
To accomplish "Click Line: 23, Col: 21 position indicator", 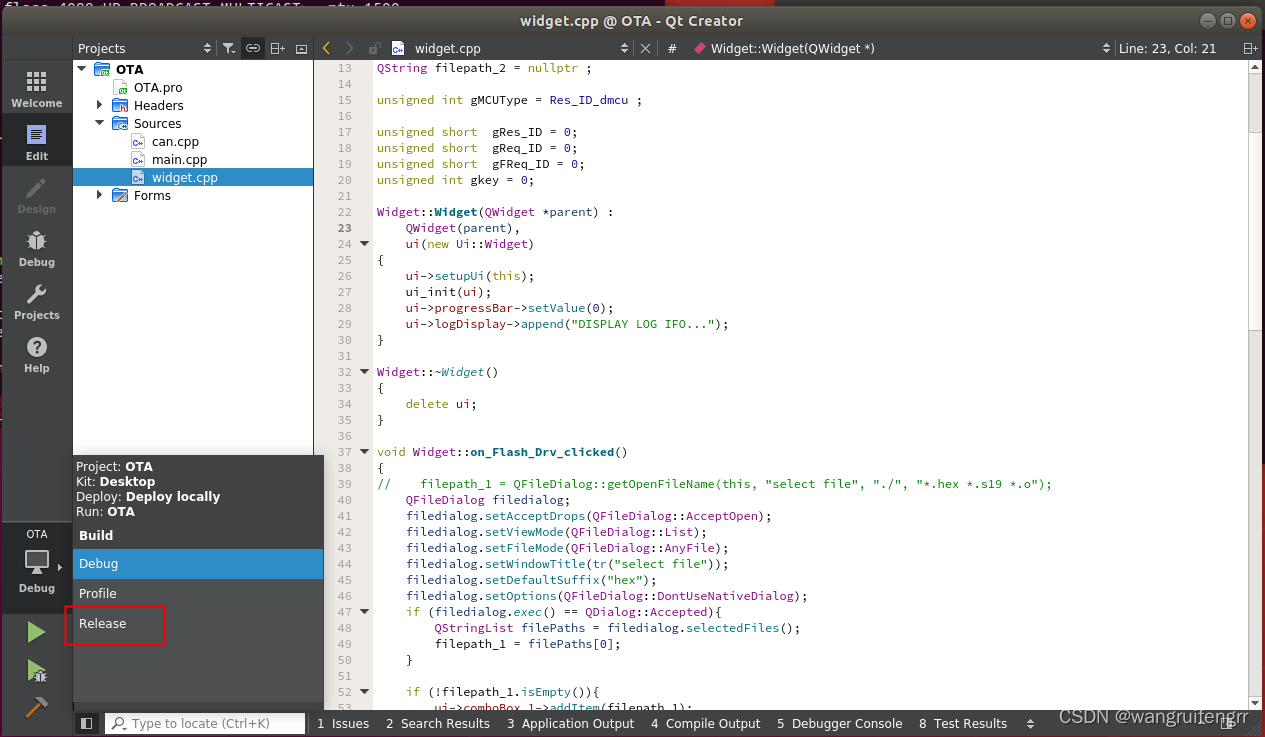I will [x=1167, y=48].
